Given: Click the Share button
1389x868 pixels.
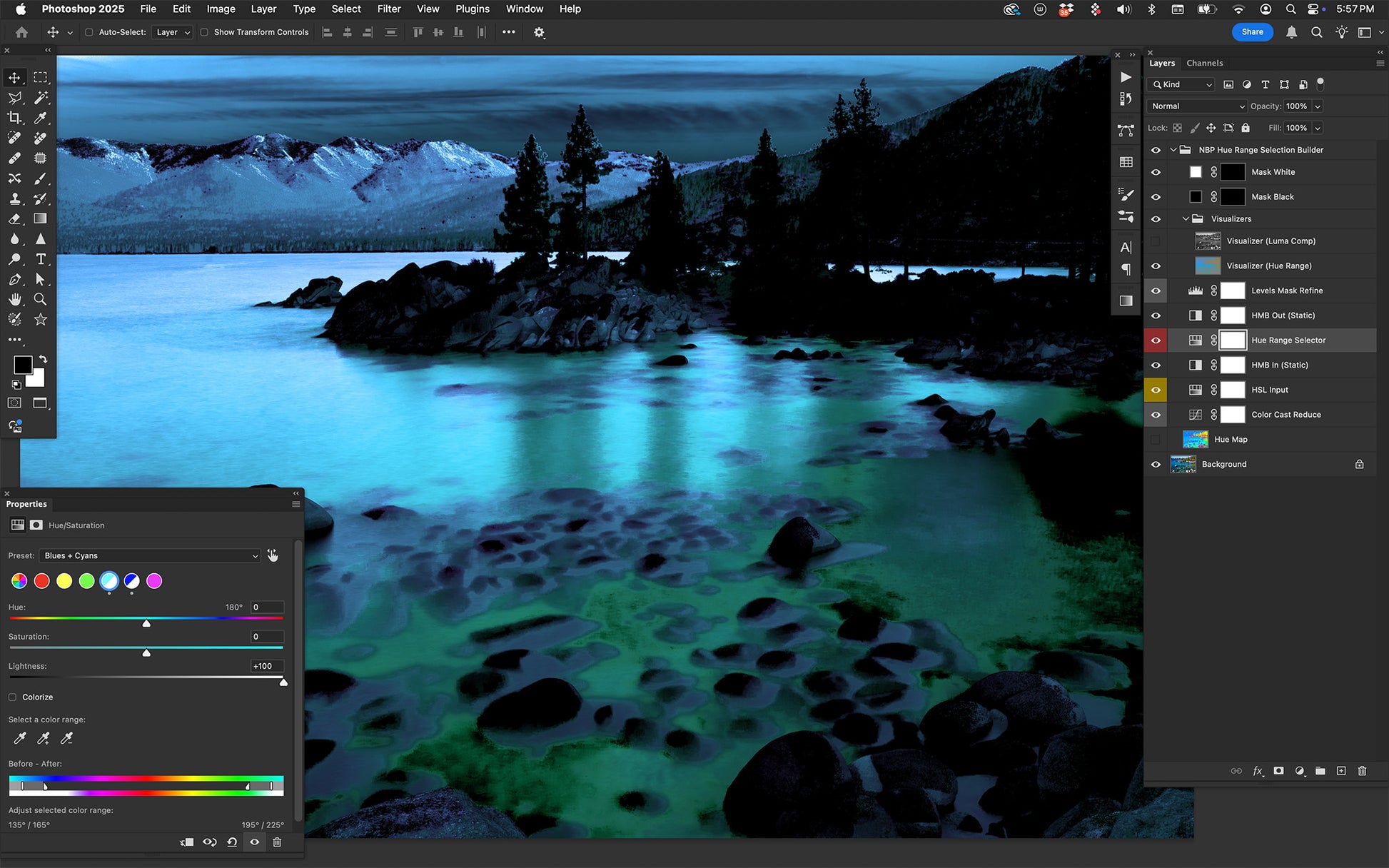Looking at the screenshot, I should [1252, 32].
